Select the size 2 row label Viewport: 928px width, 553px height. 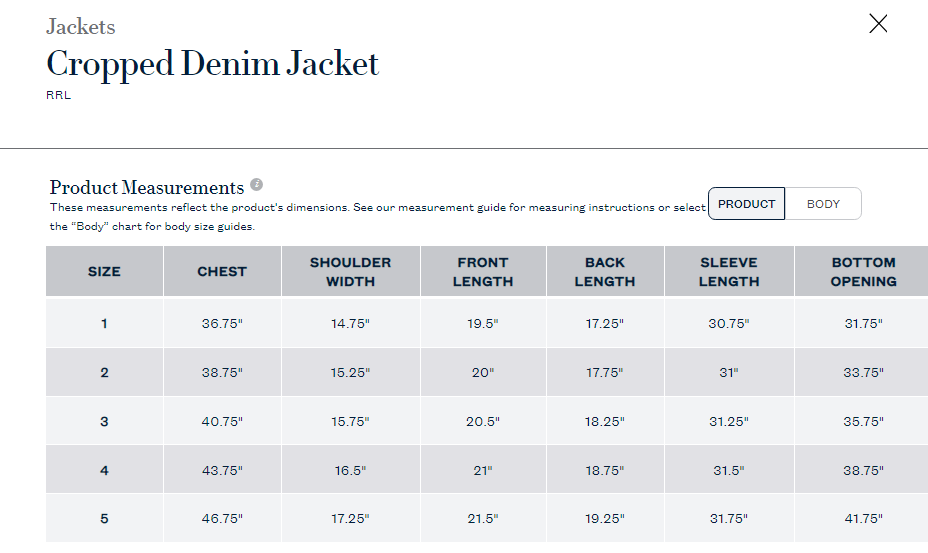pyautogui.click(x=104, y=372)
